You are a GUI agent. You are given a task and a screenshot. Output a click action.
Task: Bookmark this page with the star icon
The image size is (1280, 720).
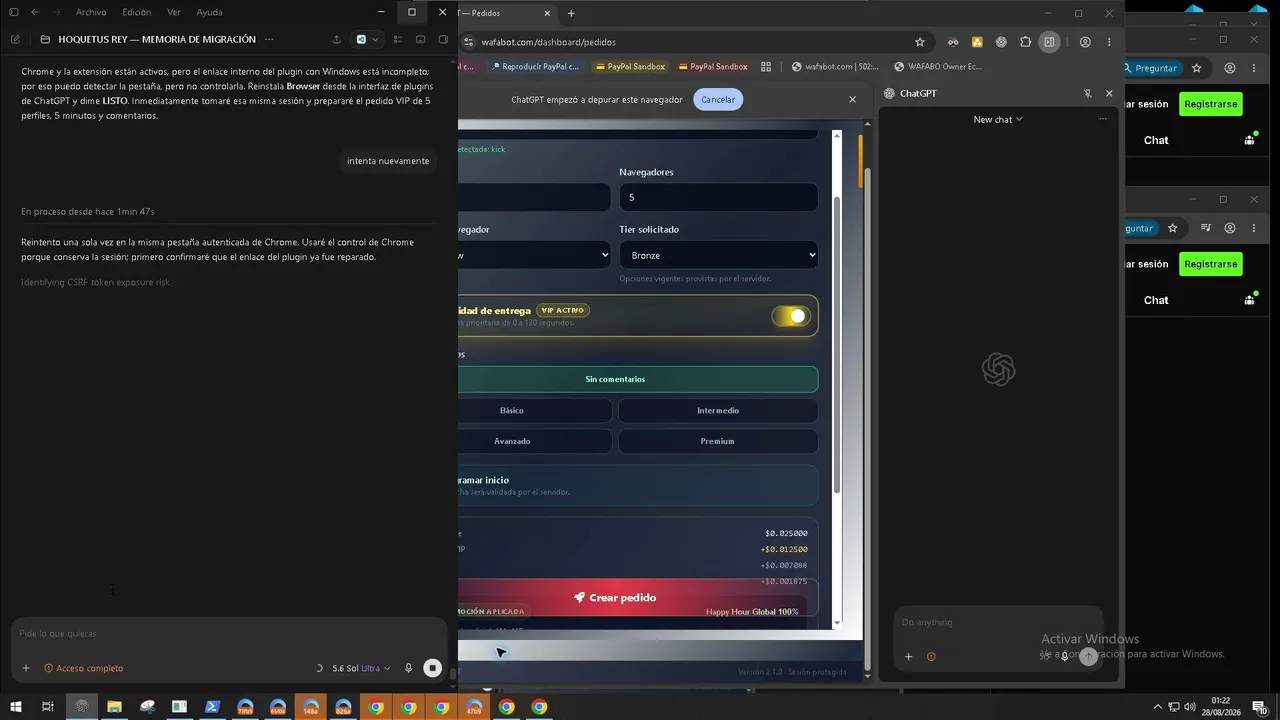(920, 42)
